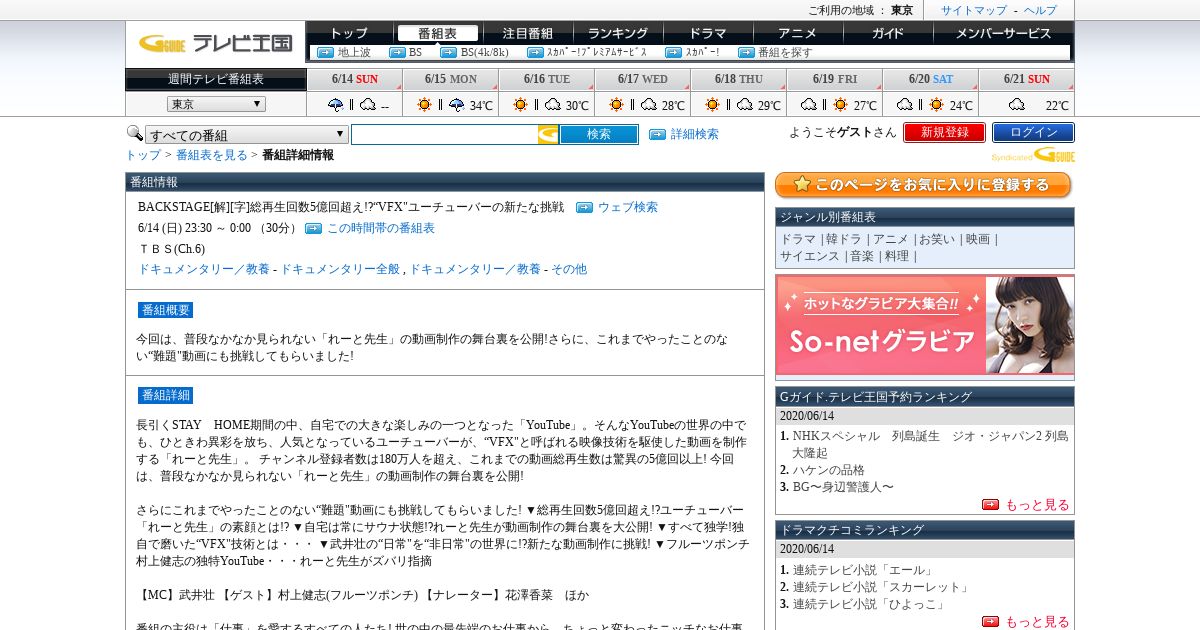The height and width of the screenshot is (630, 1200).
Task: Select the 6/15 MON schedule day
Action: 450,79
